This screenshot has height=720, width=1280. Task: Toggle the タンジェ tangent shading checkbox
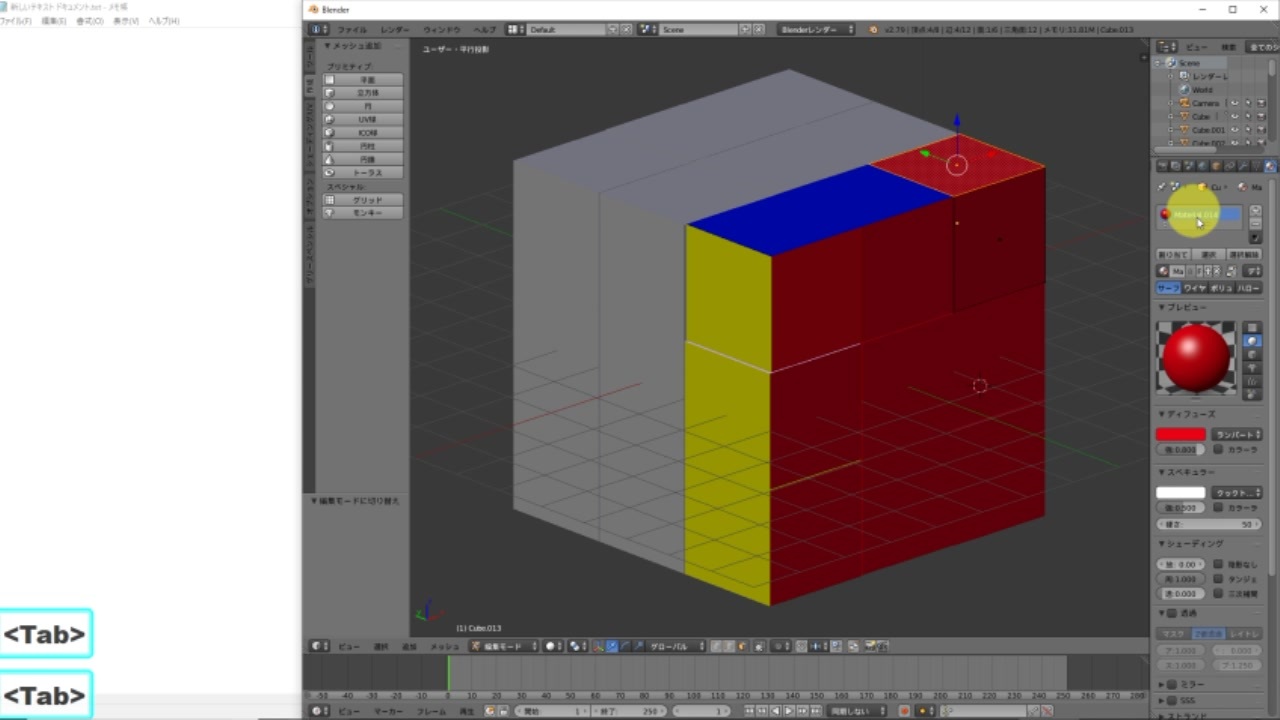pyautogui.click(x=1218, y=579)
